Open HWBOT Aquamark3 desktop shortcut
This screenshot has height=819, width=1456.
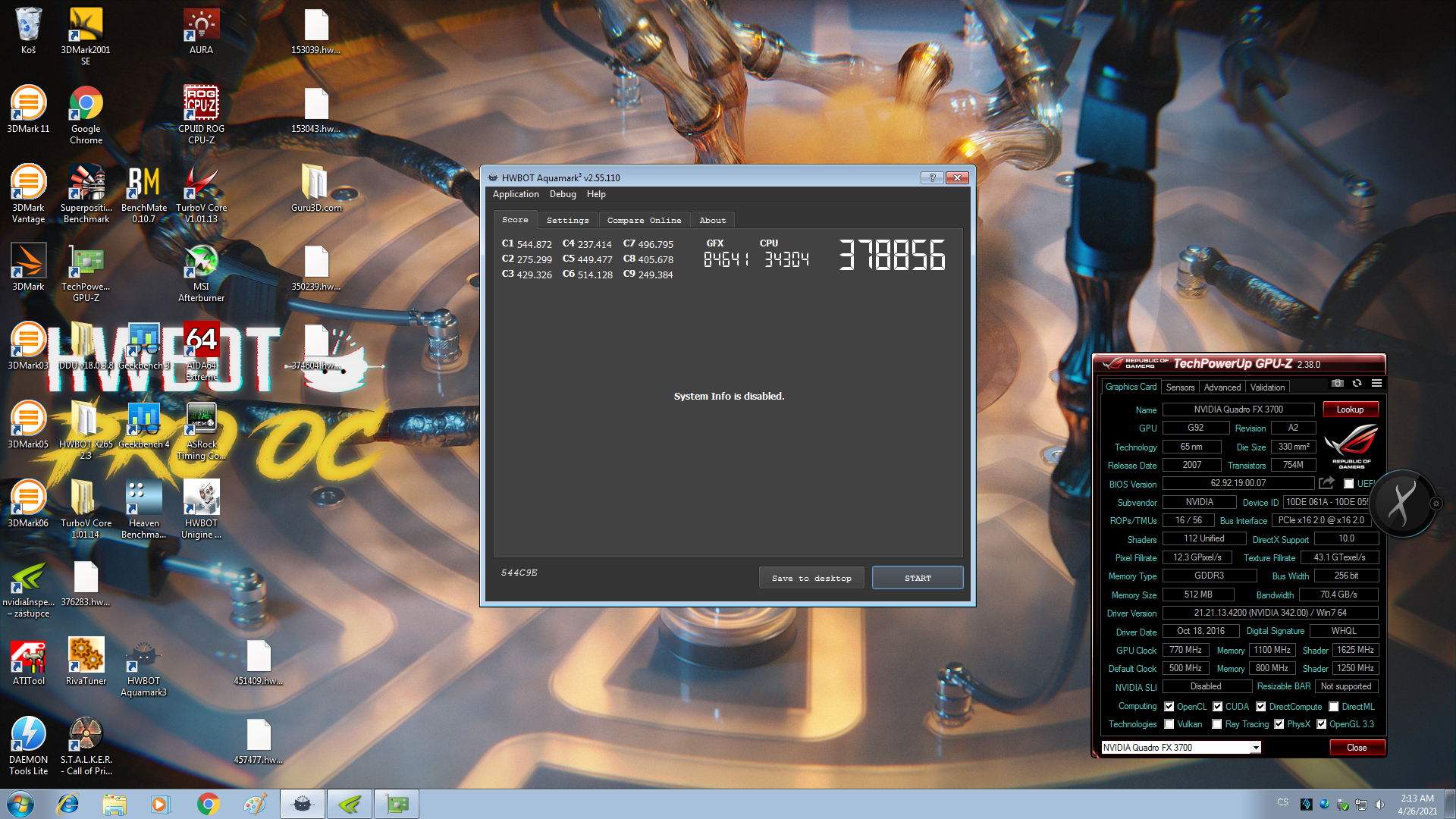click(143, 667)
